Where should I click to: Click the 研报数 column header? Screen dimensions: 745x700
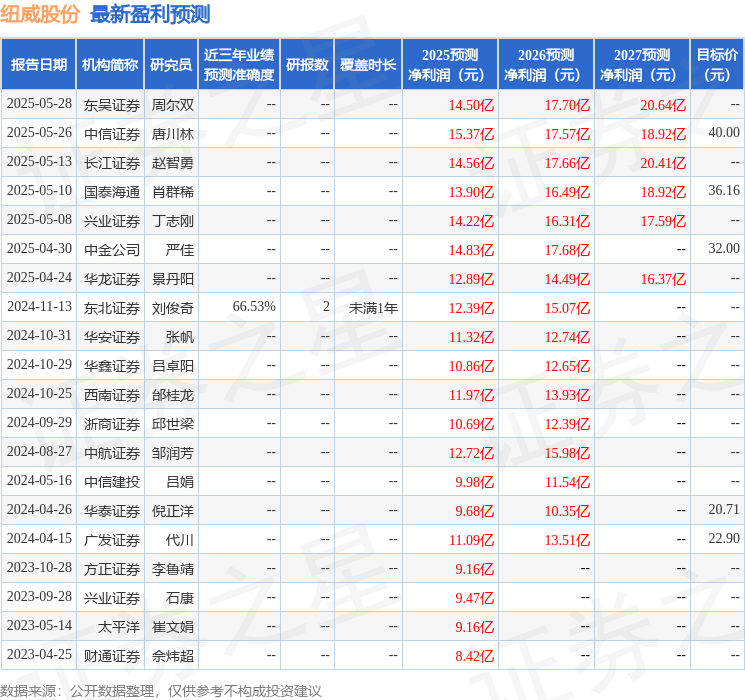point(307,65)
